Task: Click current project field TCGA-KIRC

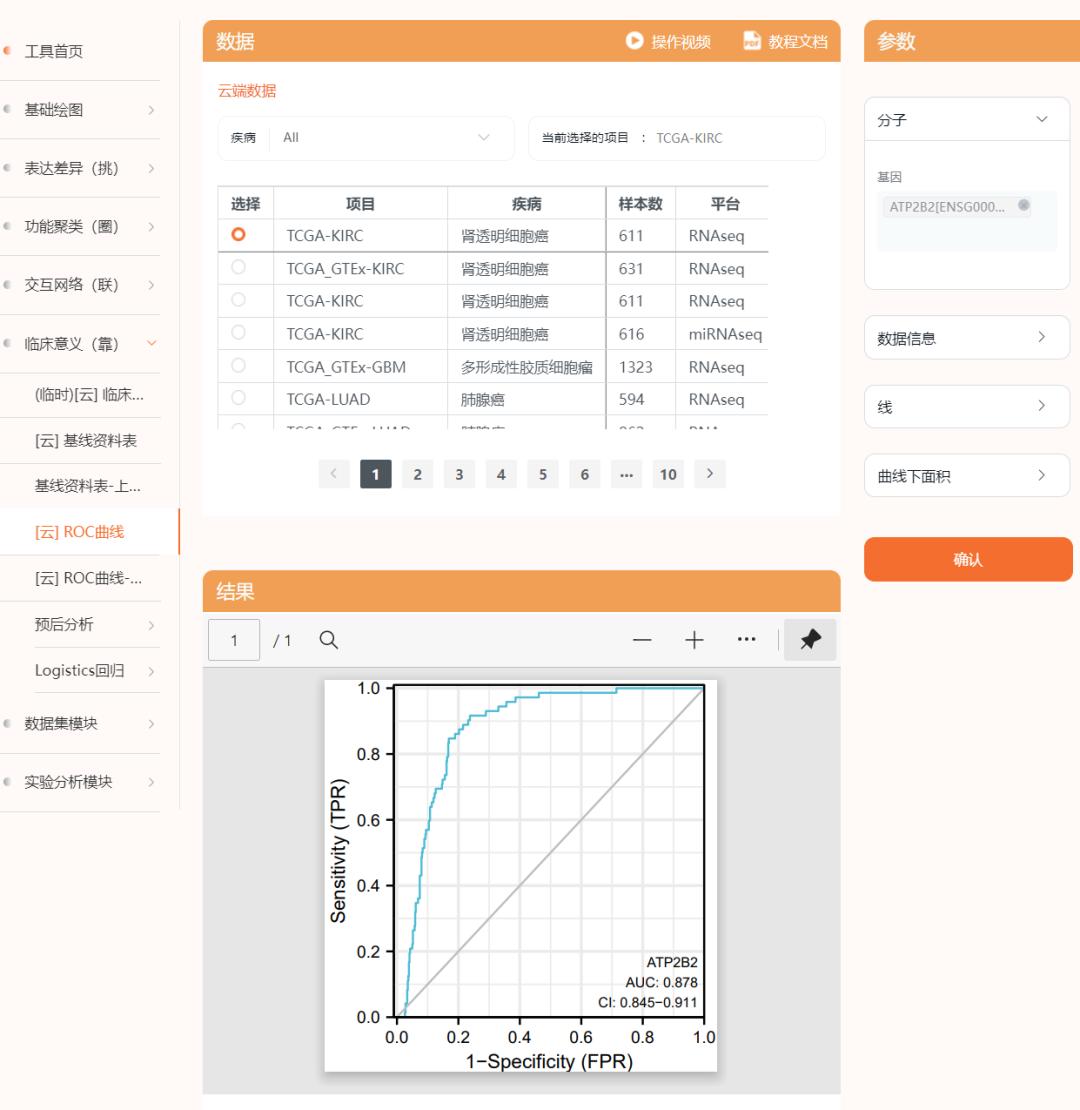Action: tap(677, 138)
